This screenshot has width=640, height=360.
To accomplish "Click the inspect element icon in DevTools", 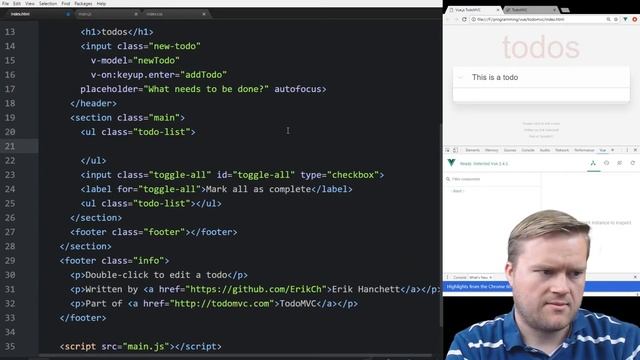I will pyautogui.click(x=447, y=150).
